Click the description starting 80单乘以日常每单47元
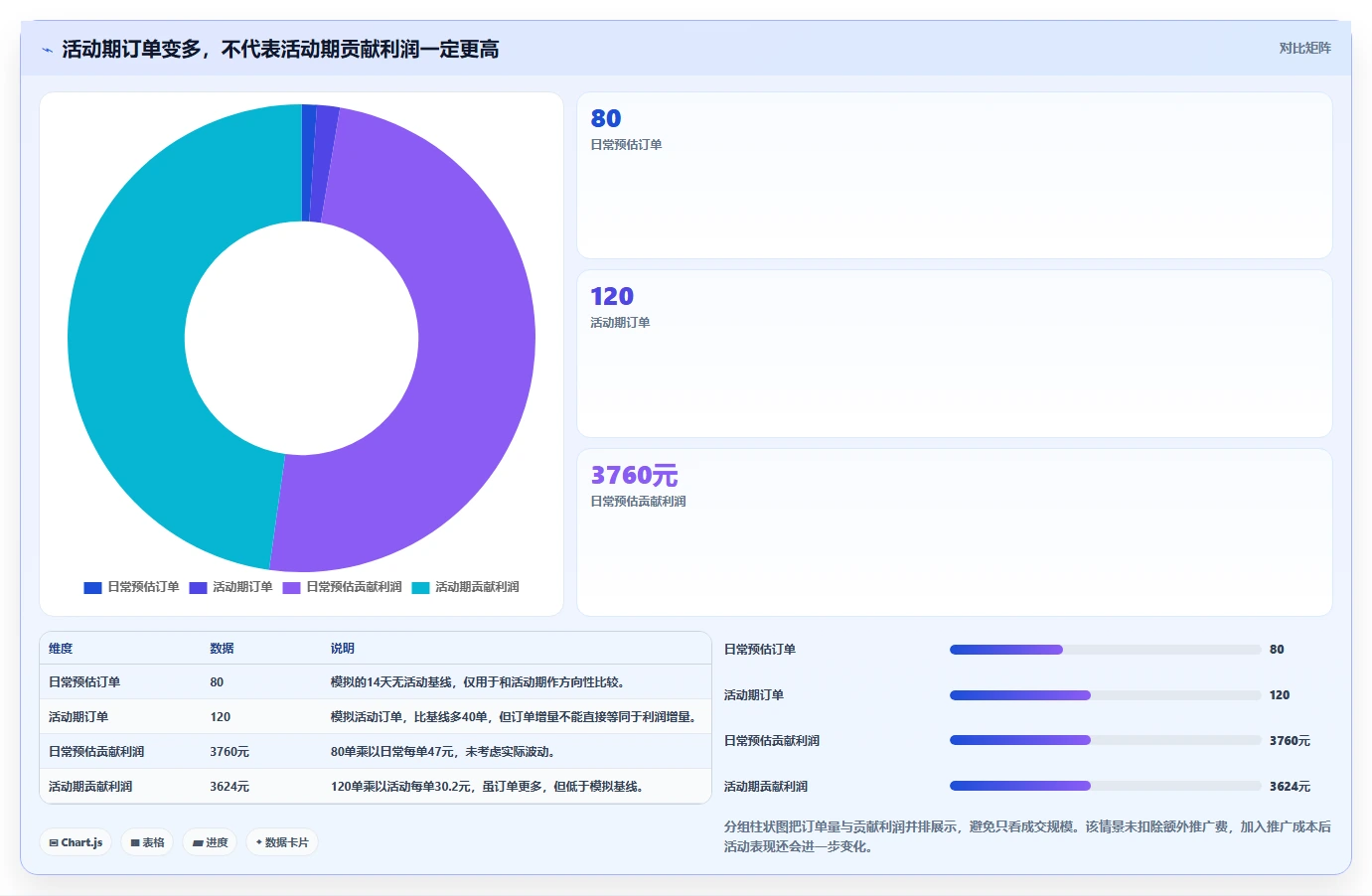This screenshot has height=896, width=1372. (x=443, y=752)
